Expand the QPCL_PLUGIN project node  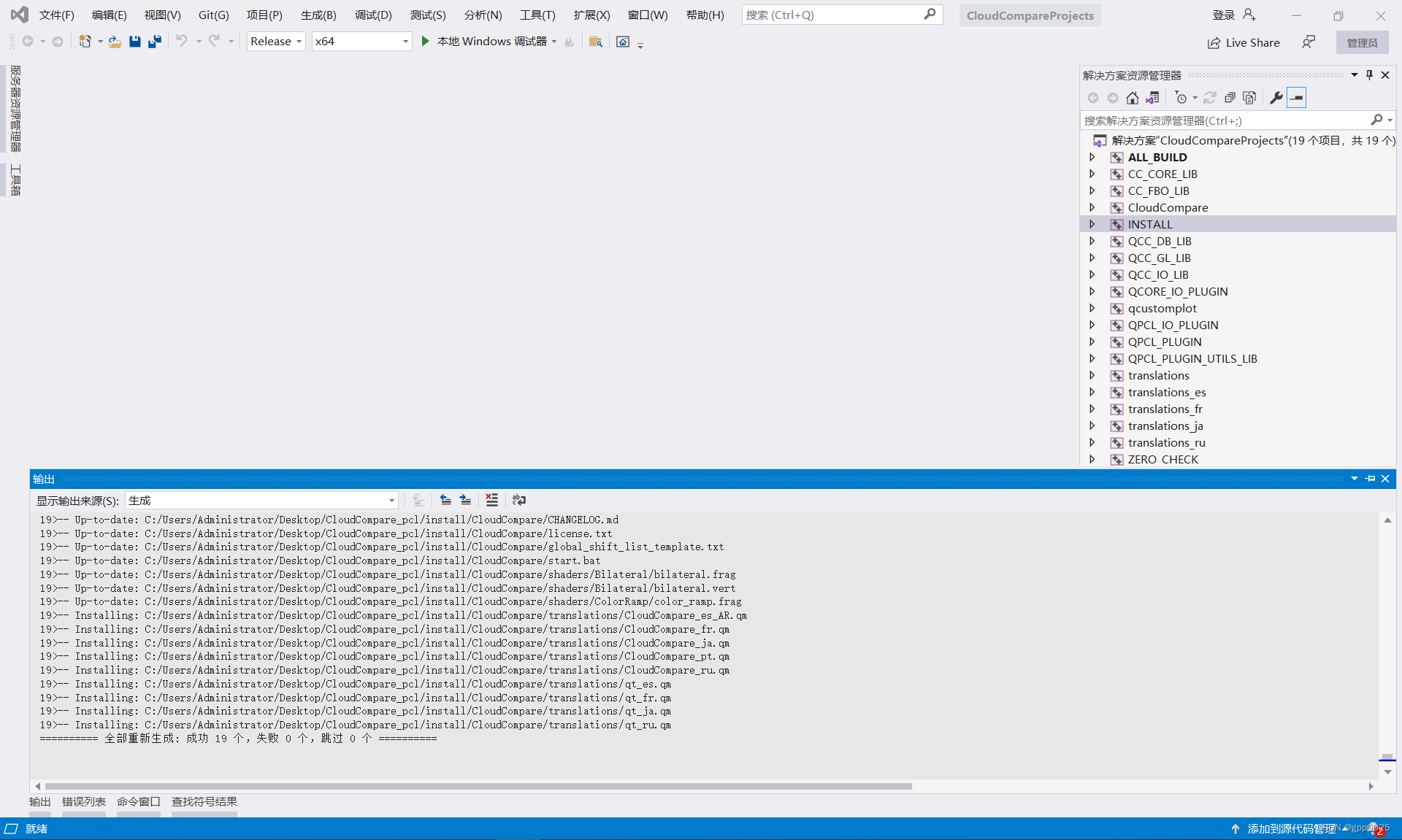1092,342
